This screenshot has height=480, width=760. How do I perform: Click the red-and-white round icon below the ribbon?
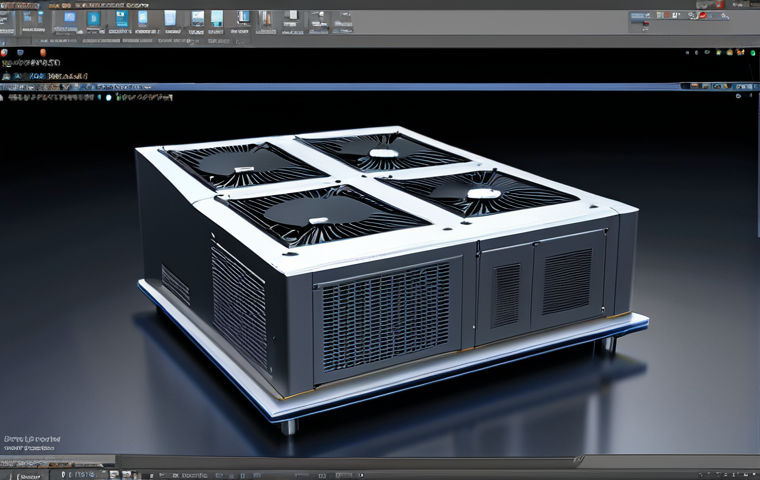4,52
